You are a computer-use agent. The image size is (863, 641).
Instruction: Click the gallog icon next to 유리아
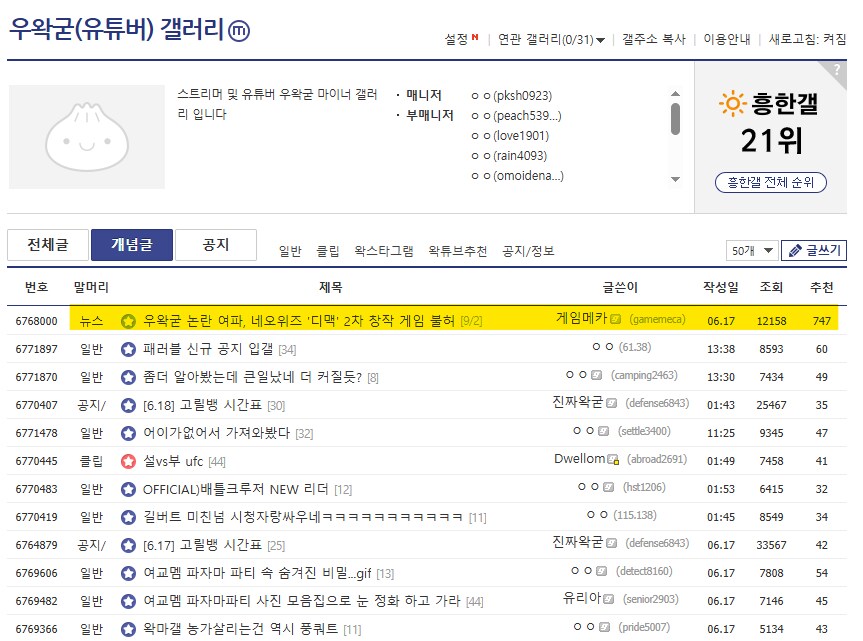pyautogui.click(x=609, y=598)
